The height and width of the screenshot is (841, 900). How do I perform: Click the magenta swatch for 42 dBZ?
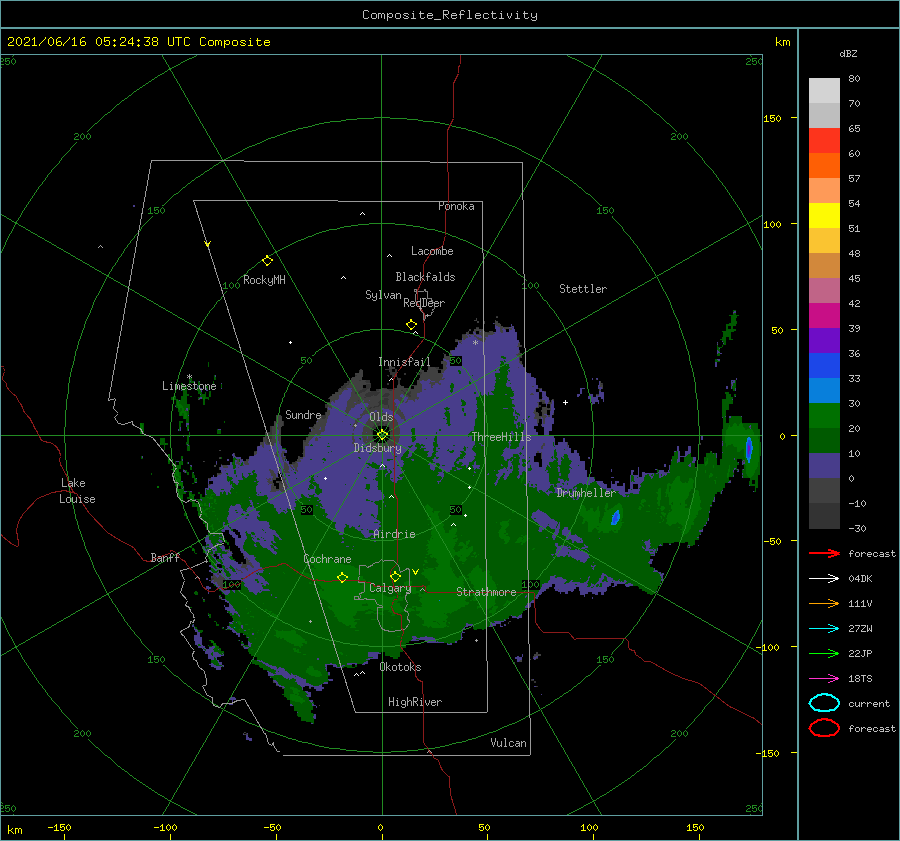pos(824,315)
